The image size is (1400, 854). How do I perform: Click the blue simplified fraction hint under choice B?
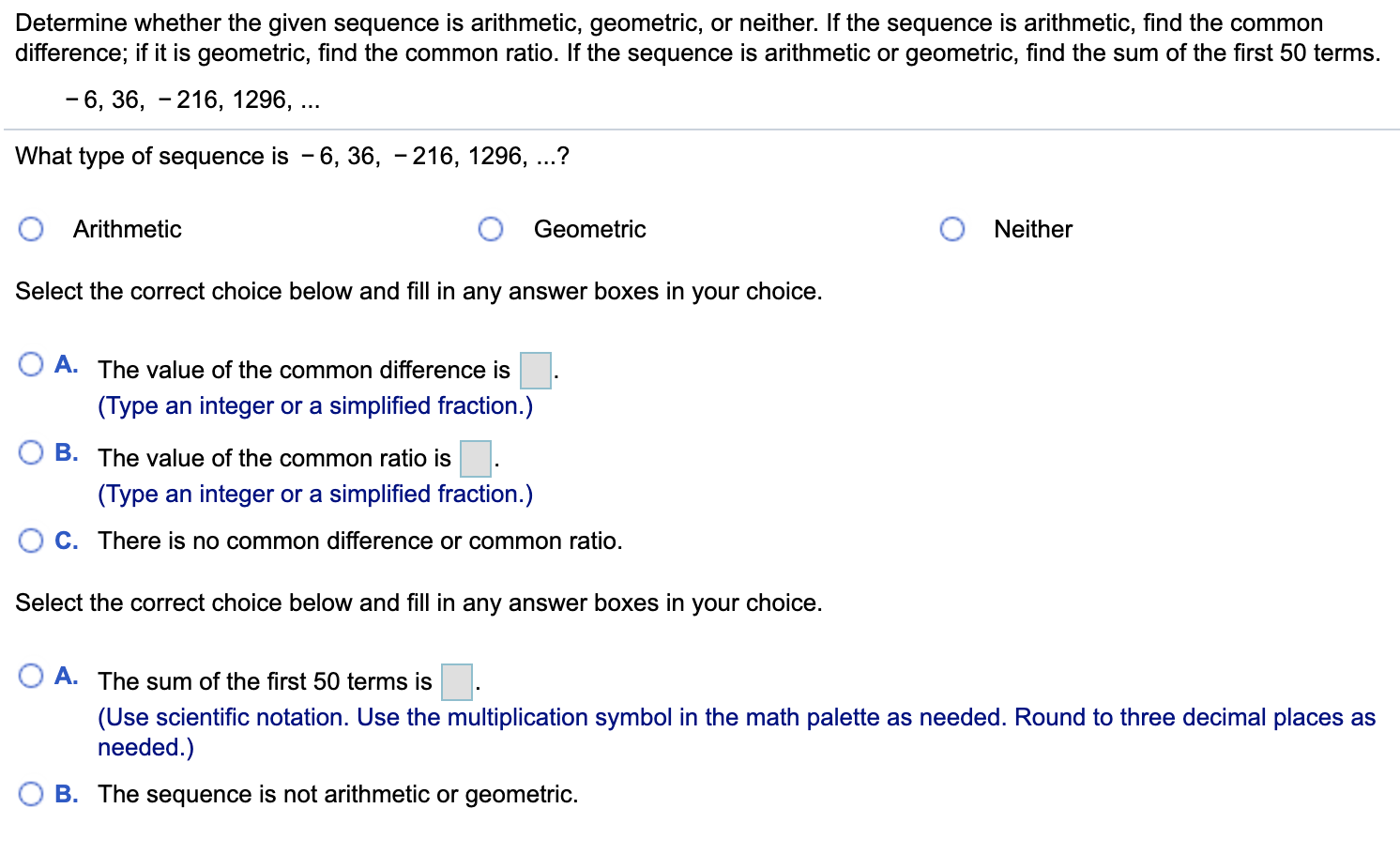coord(314,494)
